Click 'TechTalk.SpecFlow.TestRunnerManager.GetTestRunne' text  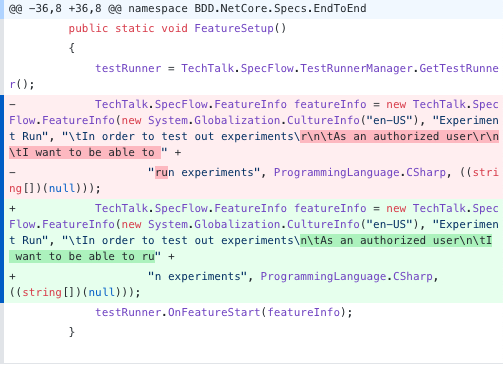(340, 68)
